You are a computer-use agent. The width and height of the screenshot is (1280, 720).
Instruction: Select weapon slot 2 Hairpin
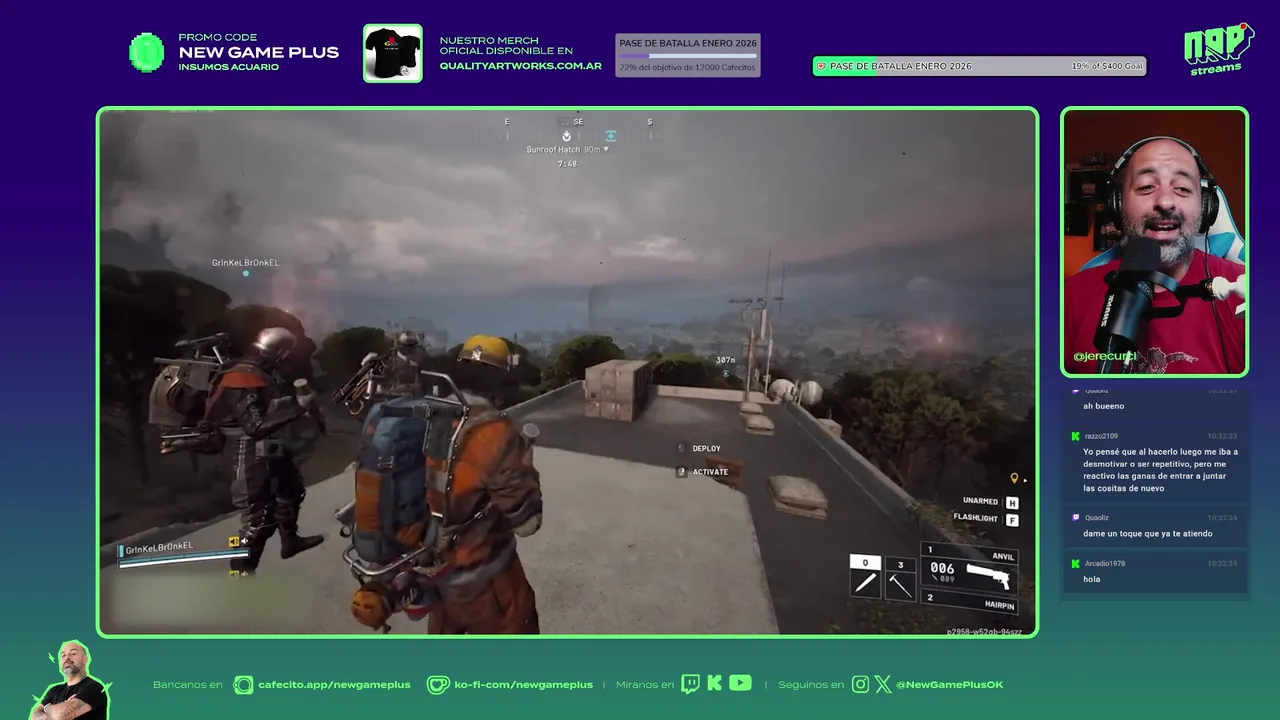pos(970,600)
